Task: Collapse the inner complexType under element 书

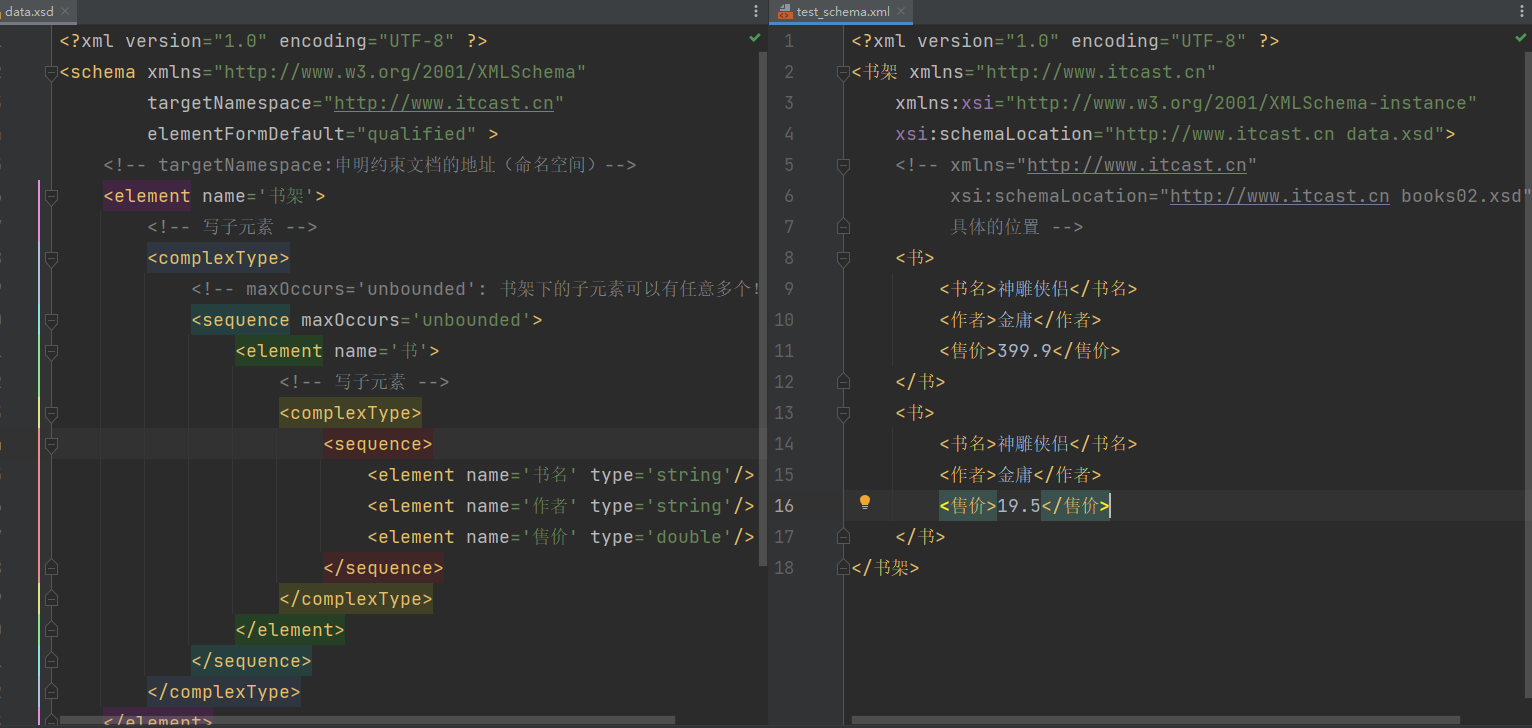Action: tap(51, 413)
